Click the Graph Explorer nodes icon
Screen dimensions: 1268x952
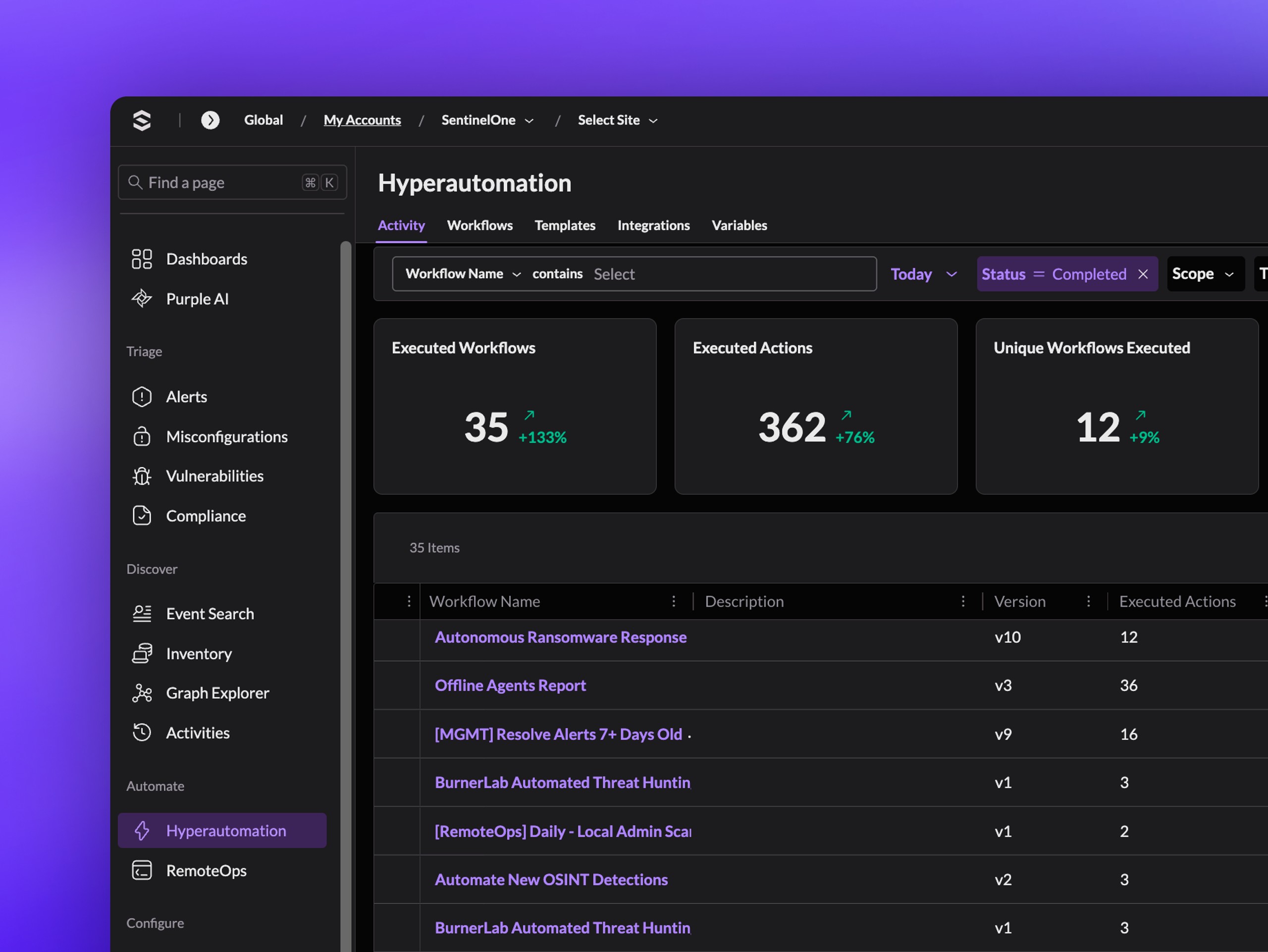(142, 693)
